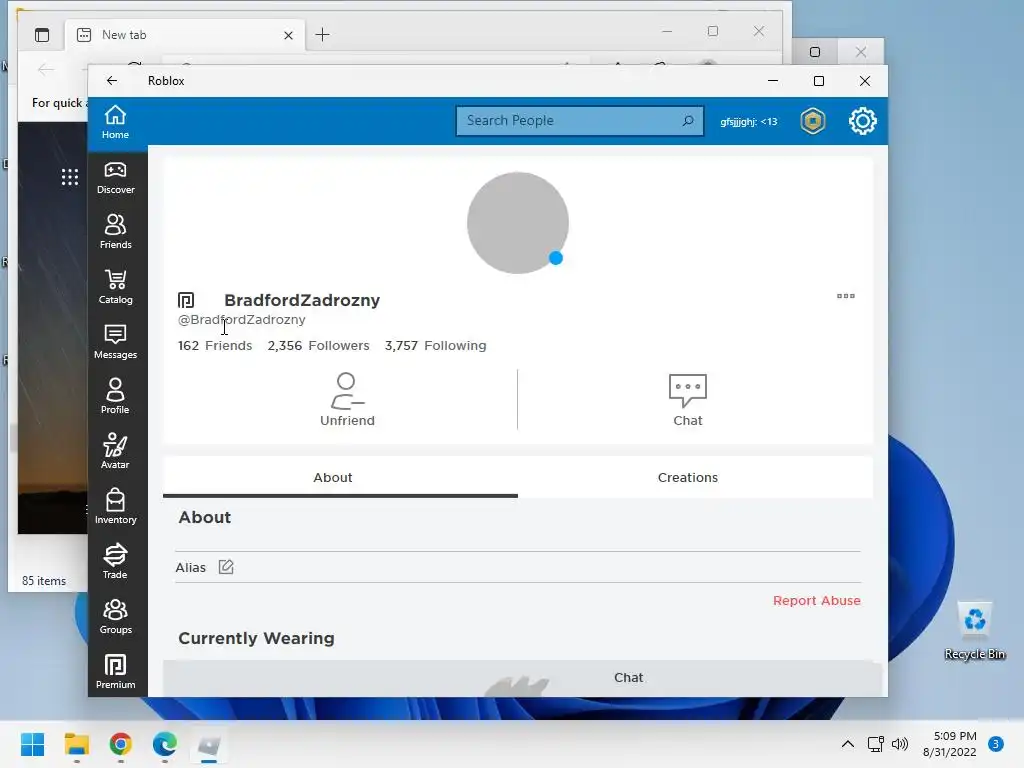Open File Explorer from taskbar
The width and height of the screenshot is (1024, 768).
click(76, 744)
